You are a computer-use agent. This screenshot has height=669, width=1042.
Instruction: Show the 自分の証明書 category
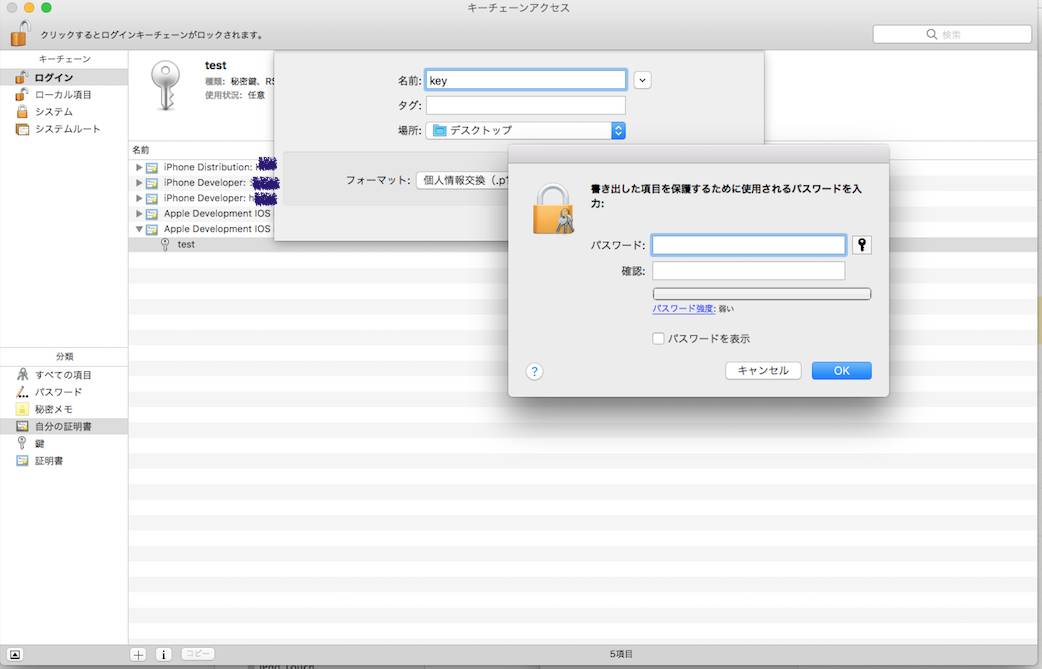click(x=64, y=427)
